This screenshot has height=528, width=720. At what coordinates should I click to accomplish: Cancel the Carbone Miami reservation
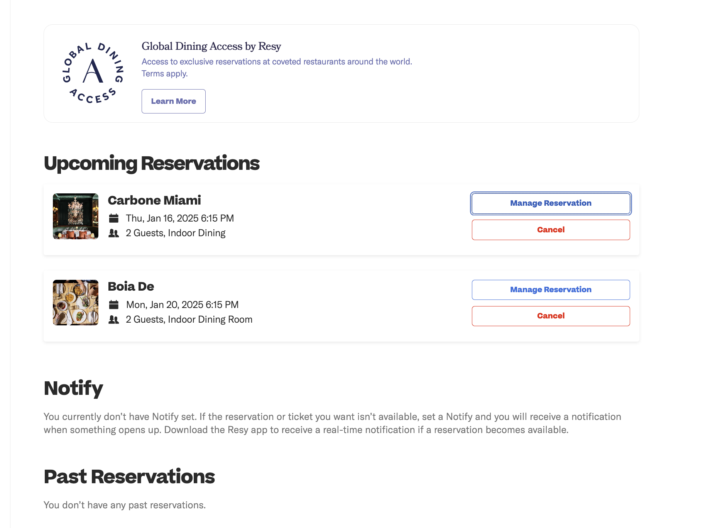(x=551, y=230)
